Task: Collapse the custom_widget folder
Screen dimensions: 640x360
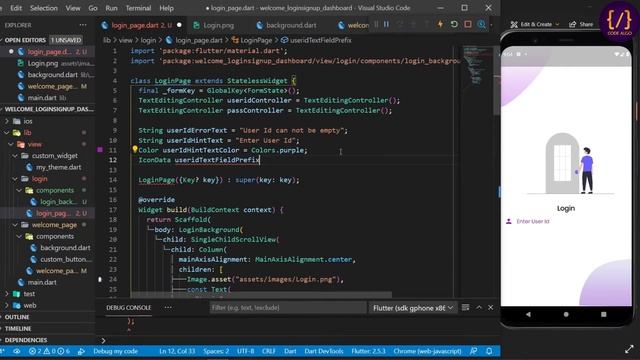Action: 15,156
